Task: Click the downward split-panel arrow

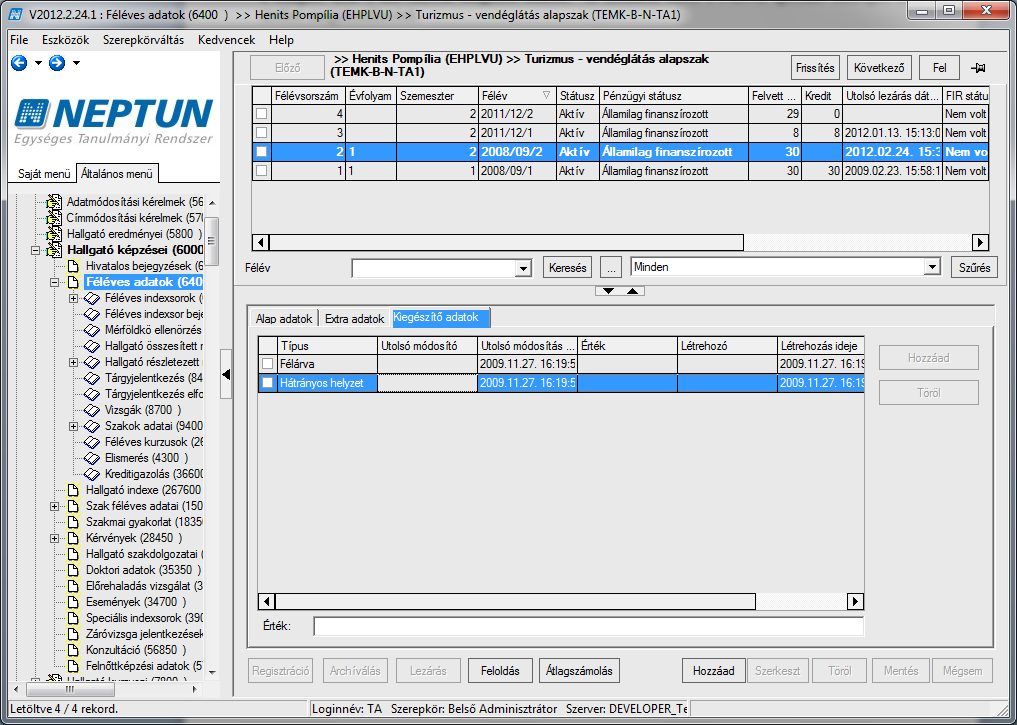Action: coord(608,291)
